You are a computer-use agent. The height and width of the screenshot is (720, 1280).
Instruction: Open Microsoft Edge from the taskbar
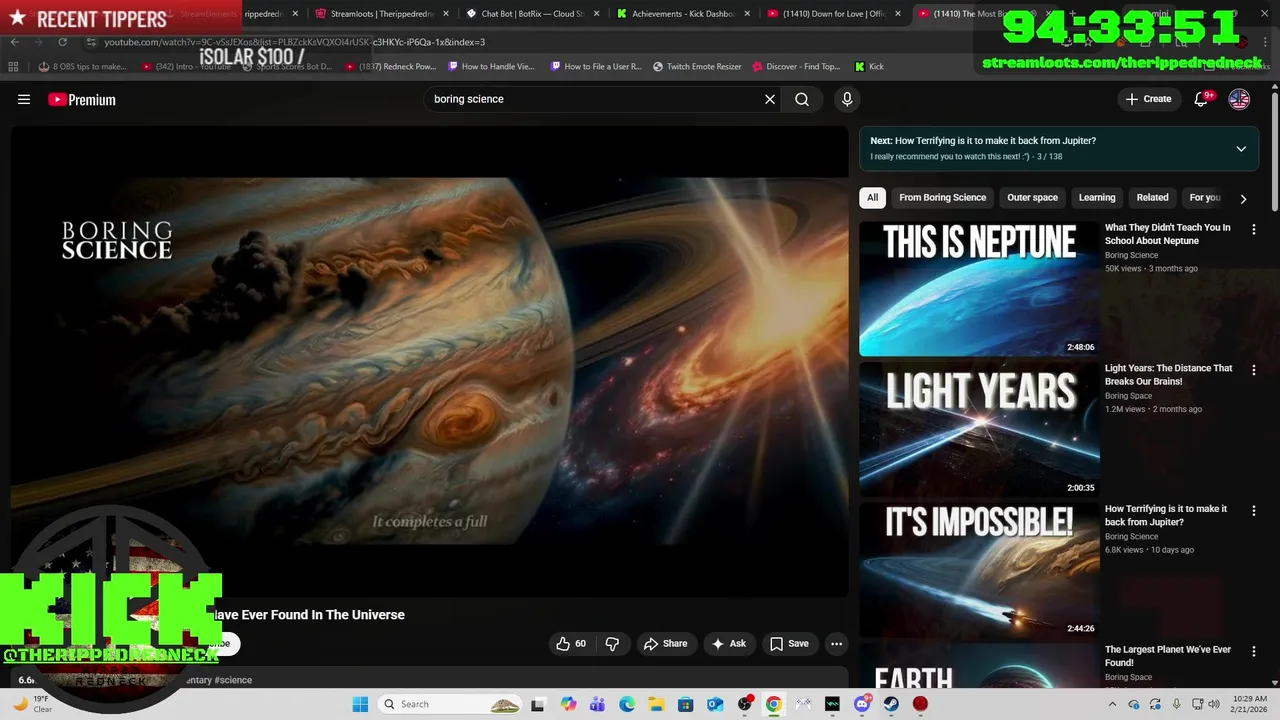(627, 704)
